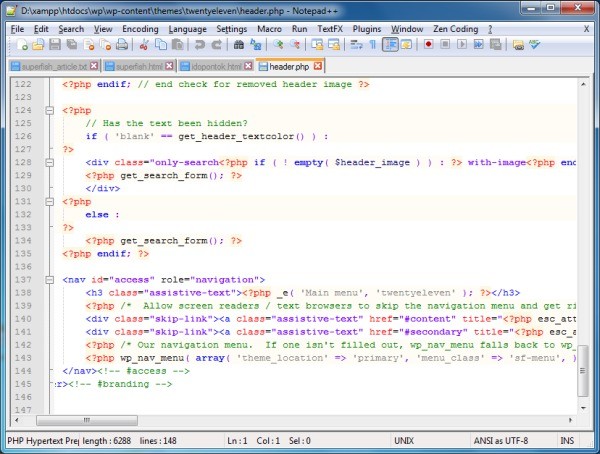The height and width of the screenshot is (454, 600).
Task: Collapse the fold at line 131
Action: [x=49, y=202]
